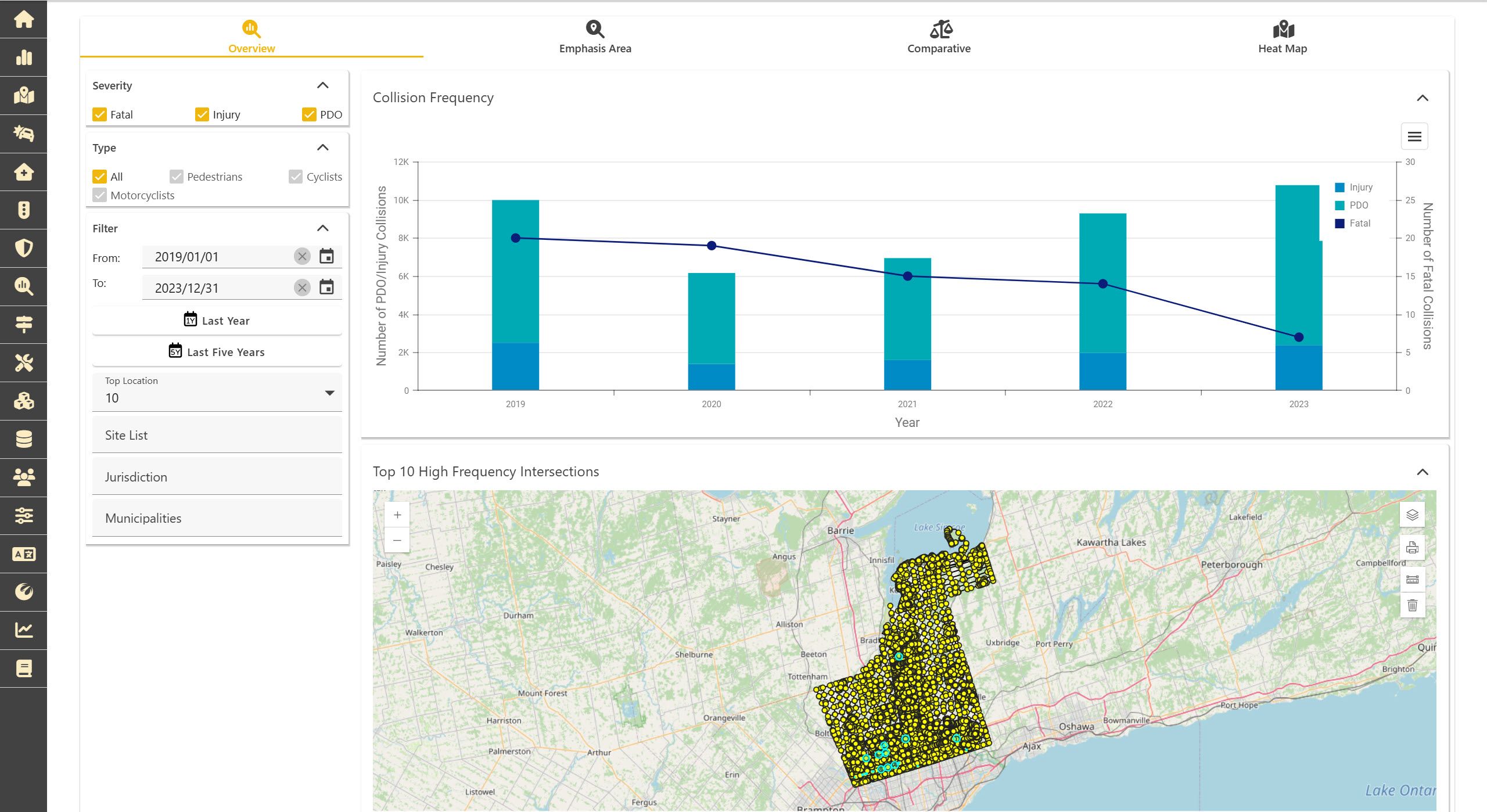
Task: Toggle the PDO legend color swatch
Action: [x=1339, y=205]
